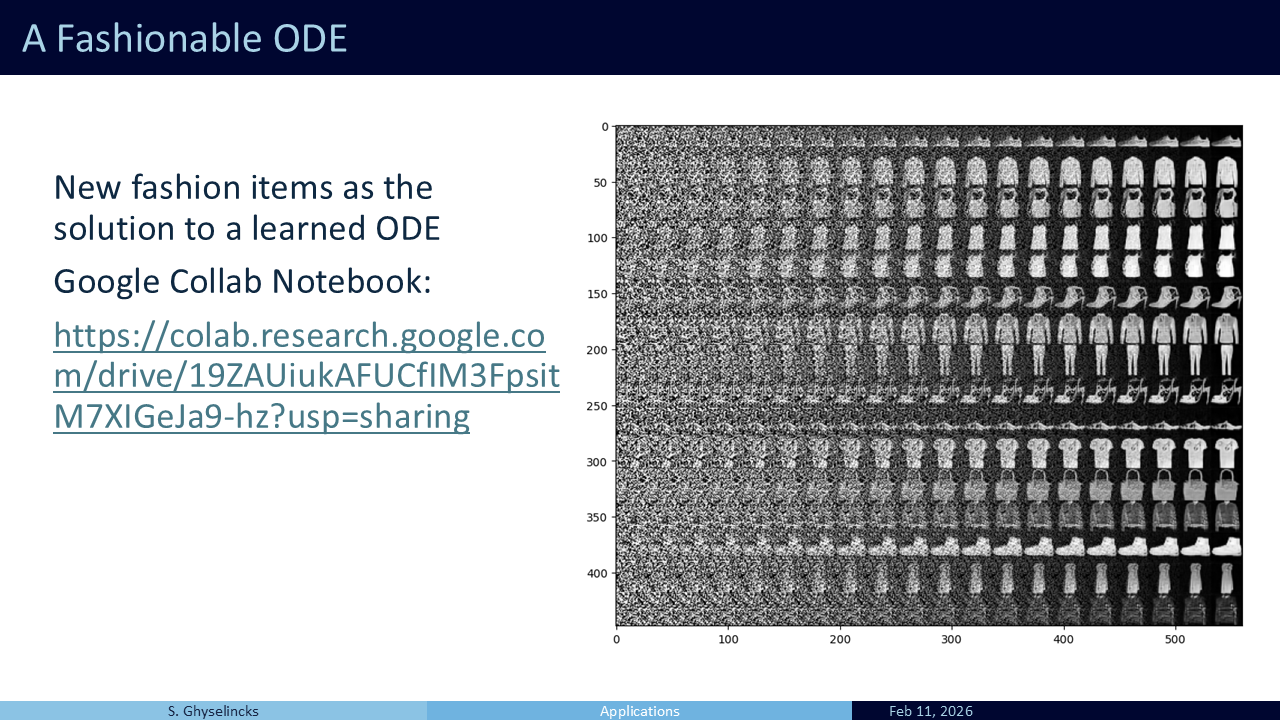Jump to 'Applications' section in footer

coord(639,711)
